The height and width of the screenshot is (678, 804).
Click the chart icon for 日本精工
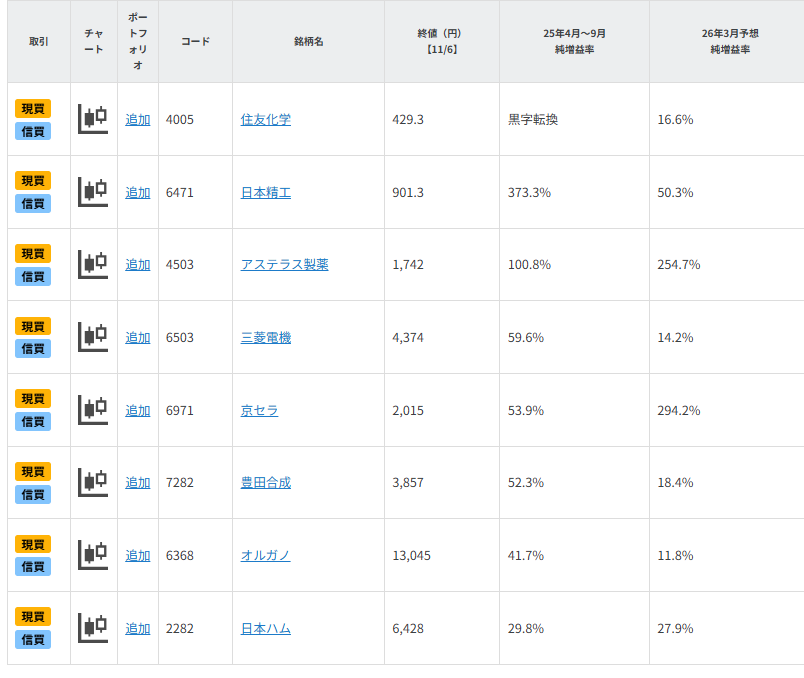[92, 191]
